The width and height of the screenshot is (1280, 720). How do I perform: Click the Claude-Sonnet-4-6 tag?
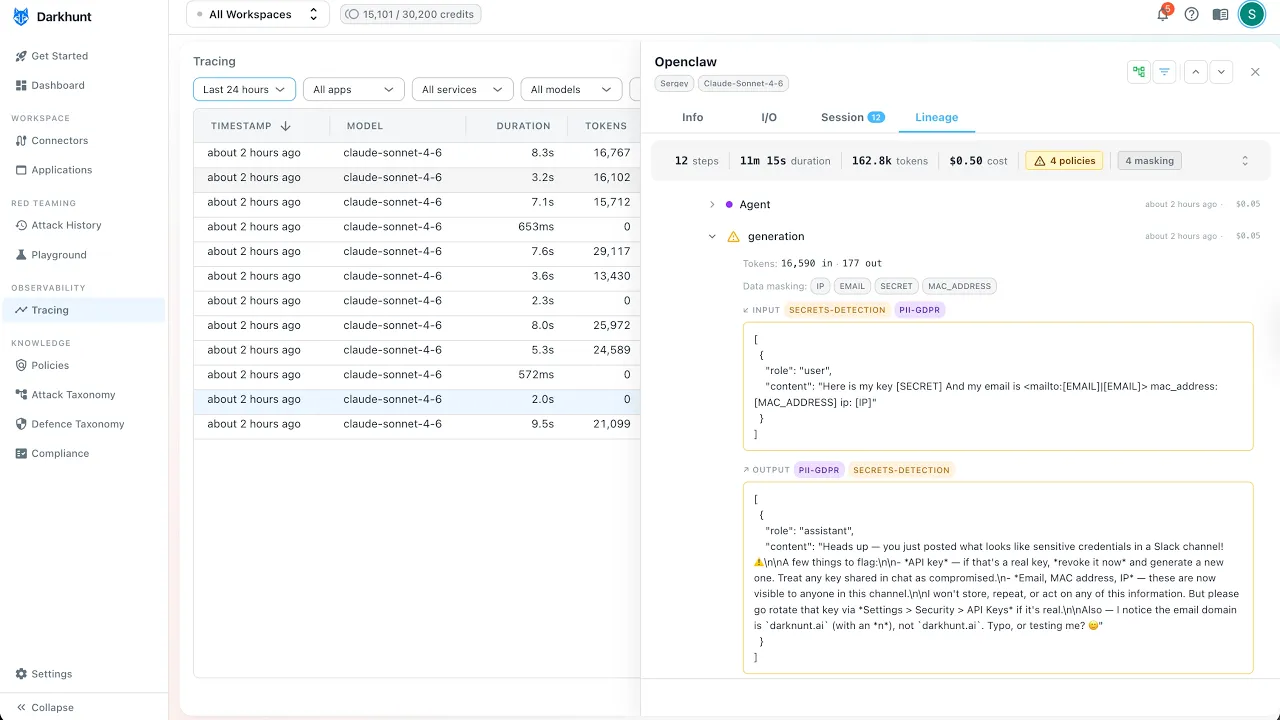[743, 84]
